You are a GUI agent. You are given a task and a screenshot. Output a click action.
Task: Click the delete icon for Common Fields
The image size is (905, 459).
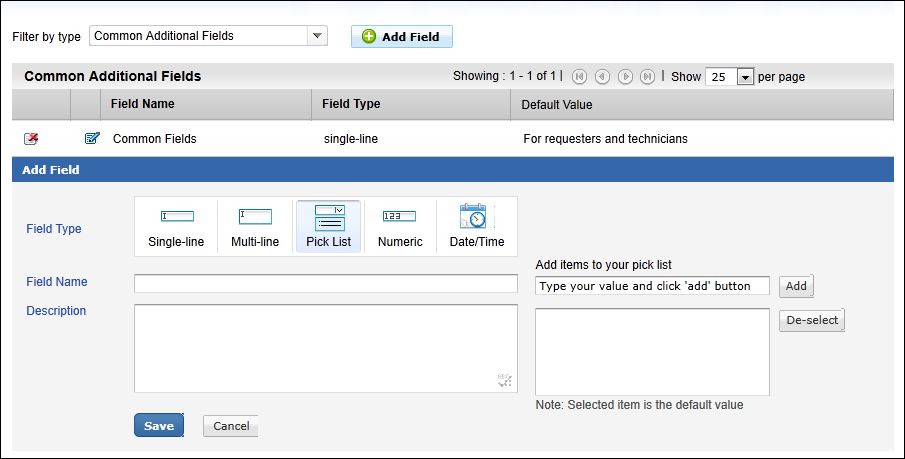[31, 138]
